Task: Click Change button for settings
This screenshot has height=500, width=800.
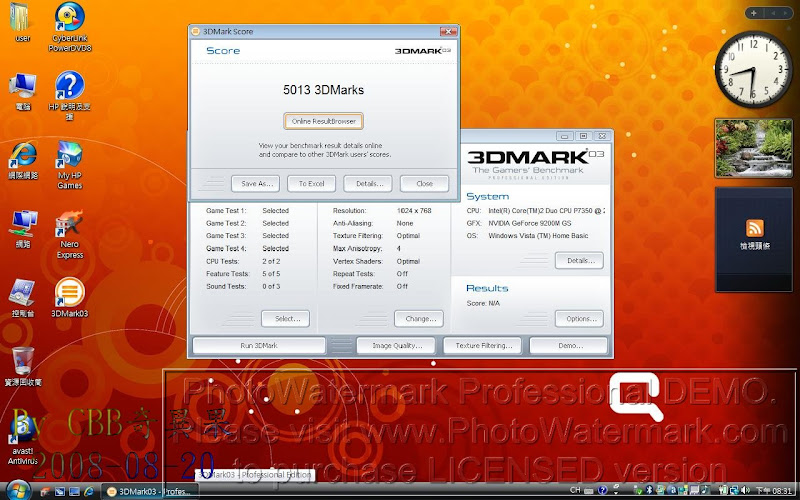Action: coord(419,318)
